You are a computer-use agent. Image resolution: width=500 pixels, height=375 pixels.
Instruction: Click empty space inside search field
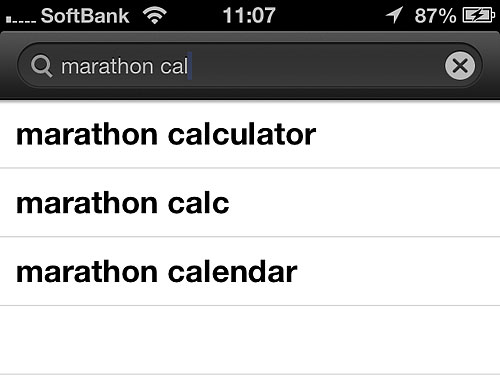point(317,66)
